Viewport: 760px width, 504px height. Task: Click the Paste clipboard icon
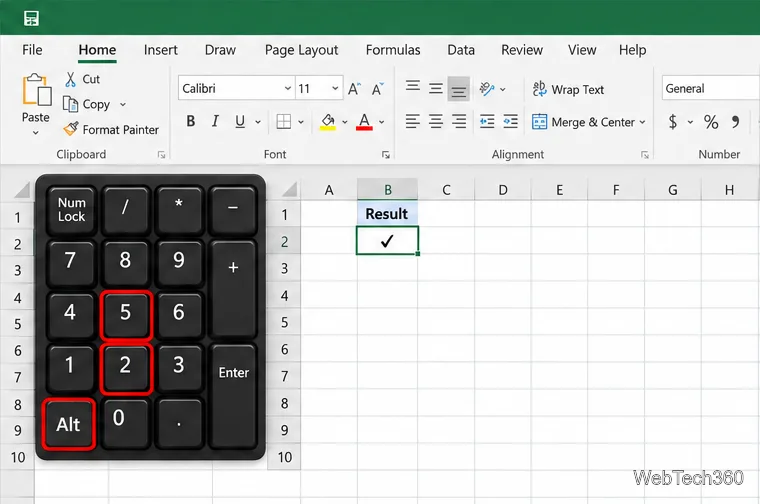[36, 90]
